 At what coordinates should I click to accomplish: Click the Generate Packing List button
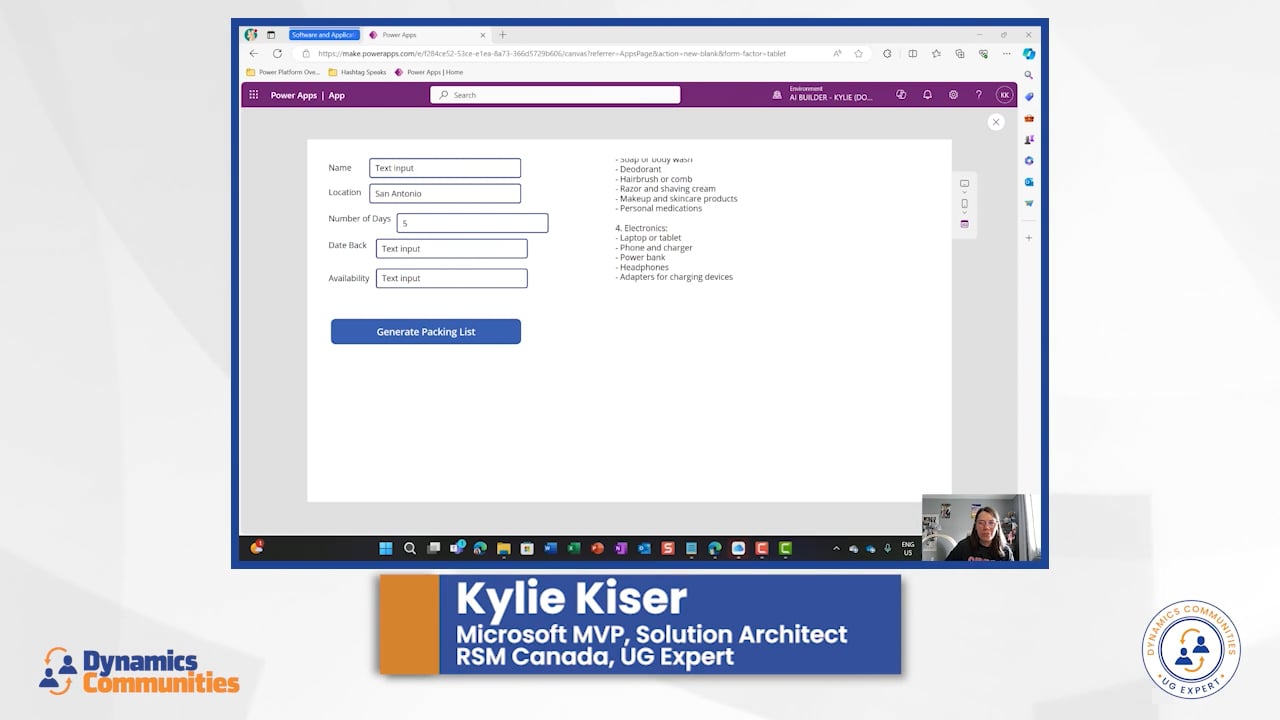pyautogui.click(x=425, y=331)
